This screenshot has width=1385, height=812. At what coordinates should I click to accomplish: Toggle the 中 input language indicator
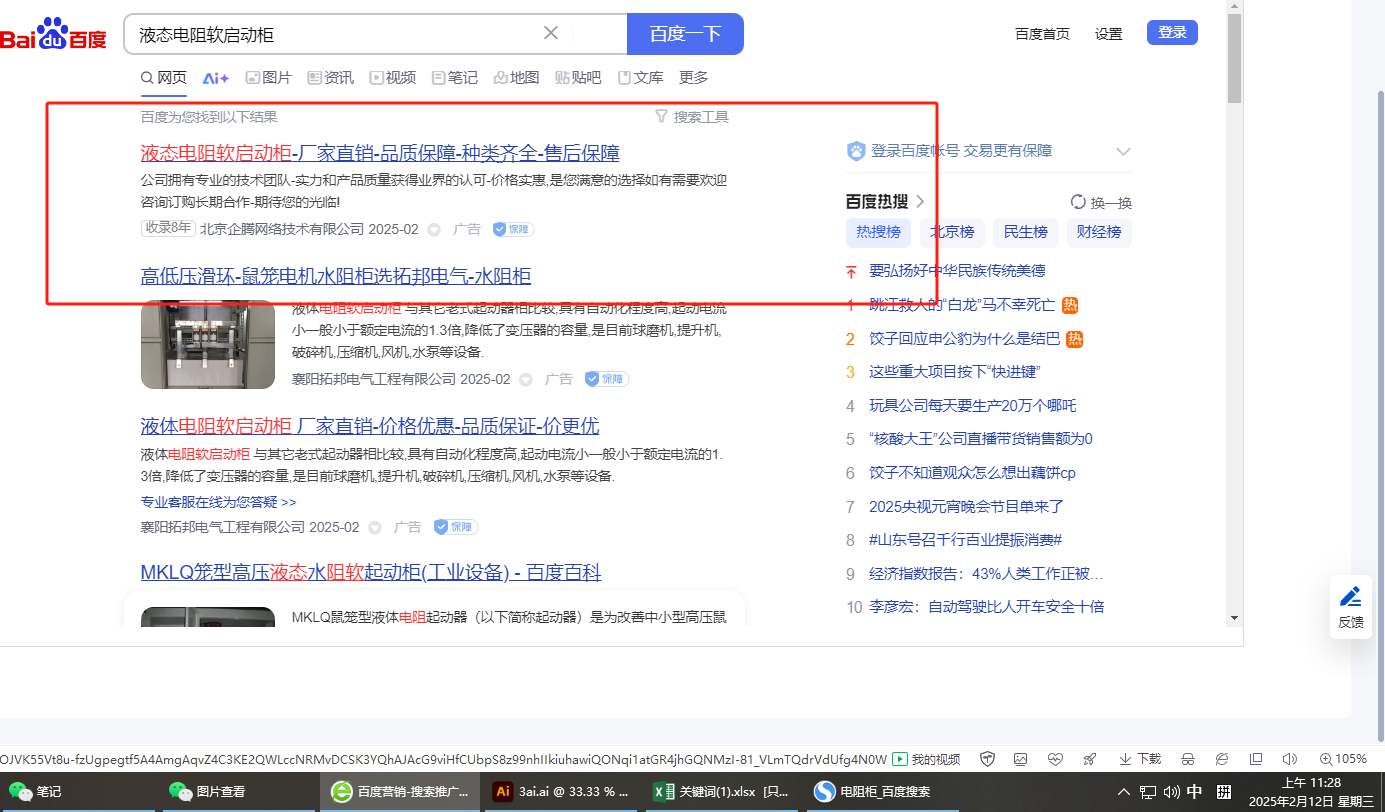pyautogui.click(x=1194, y=791)
